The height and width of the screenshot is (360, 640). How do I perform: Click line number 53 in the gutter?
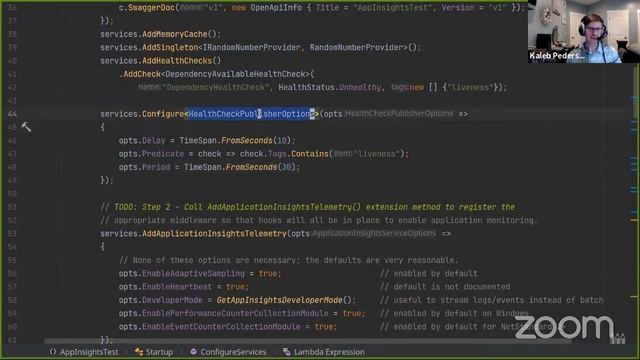pyautogui.click(x=12, y=233)
